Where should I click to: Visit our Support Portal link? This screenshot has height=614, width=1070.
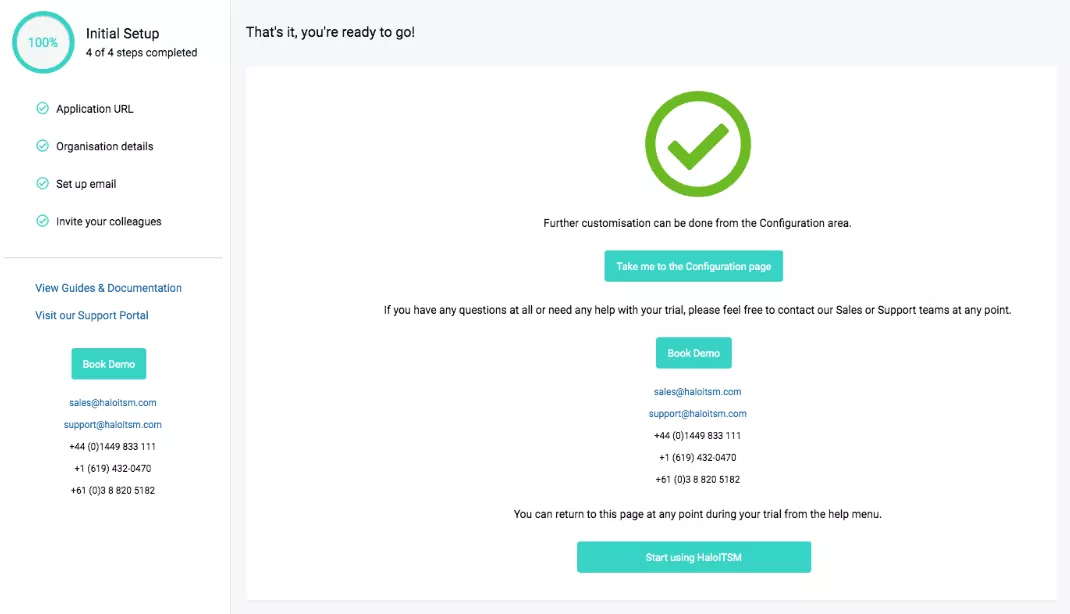pos(92,315)
